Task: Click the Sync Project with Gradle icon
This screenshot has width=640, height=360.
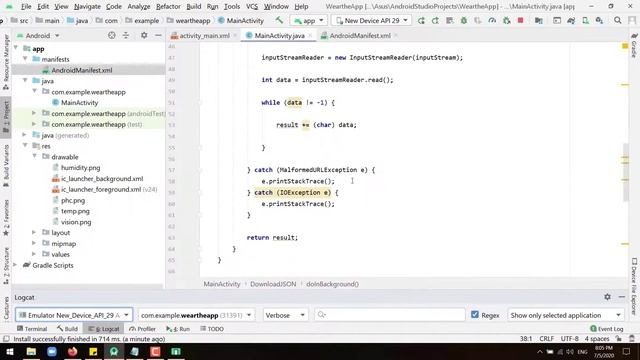Action: [x=571, y=20]
